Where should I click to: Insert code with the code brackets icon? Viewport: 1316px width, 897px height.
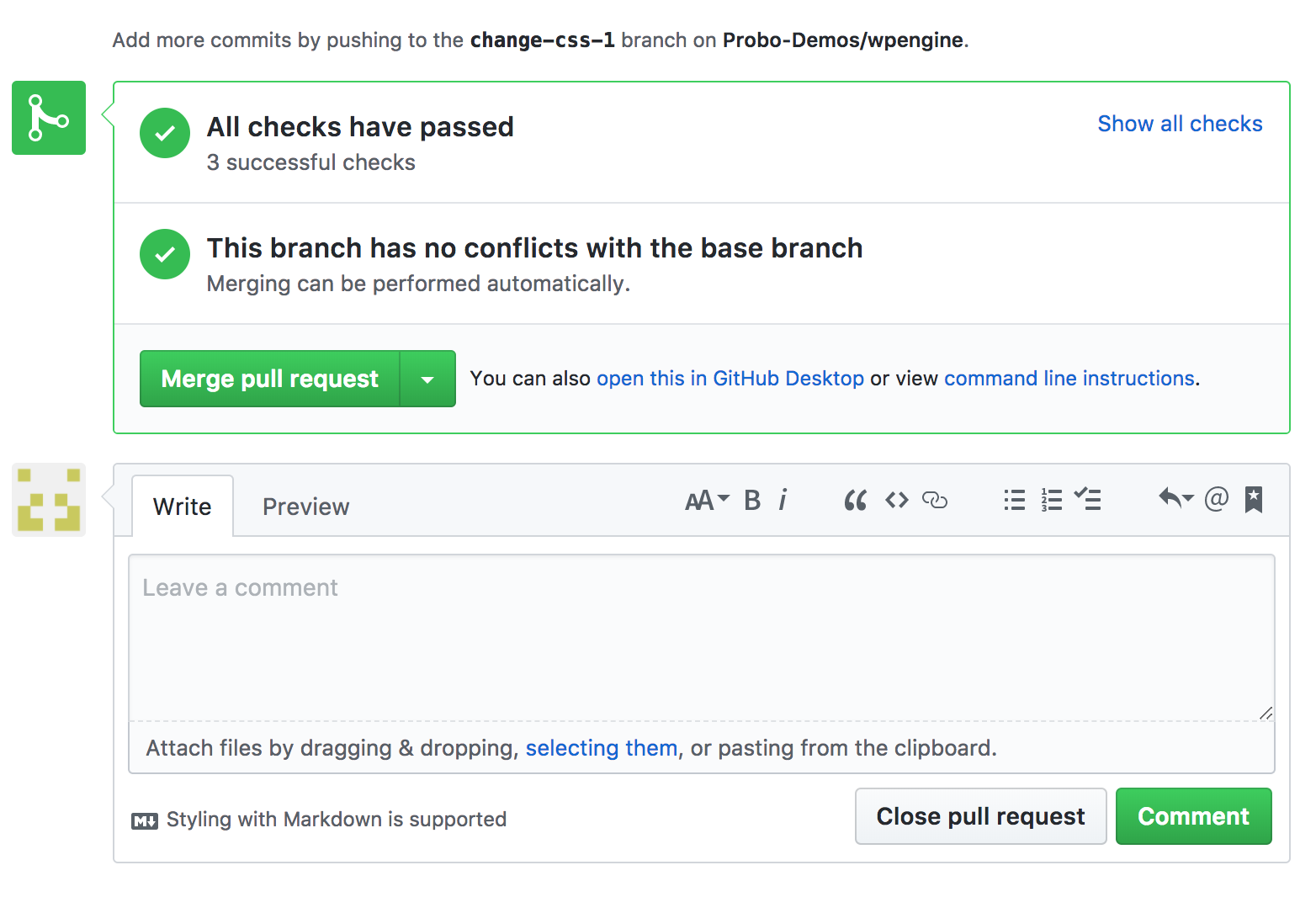[897, 501]
